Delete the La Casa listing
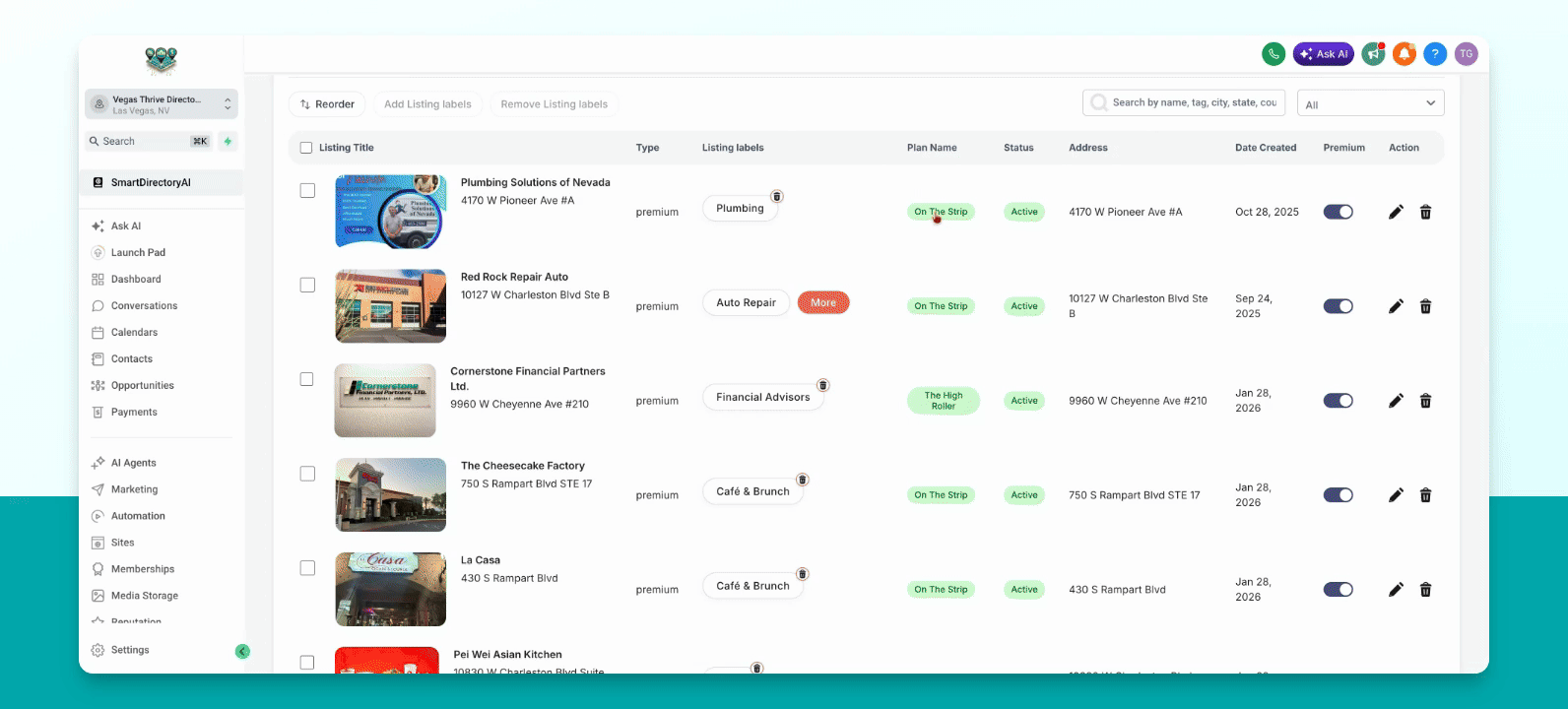 1425,590
